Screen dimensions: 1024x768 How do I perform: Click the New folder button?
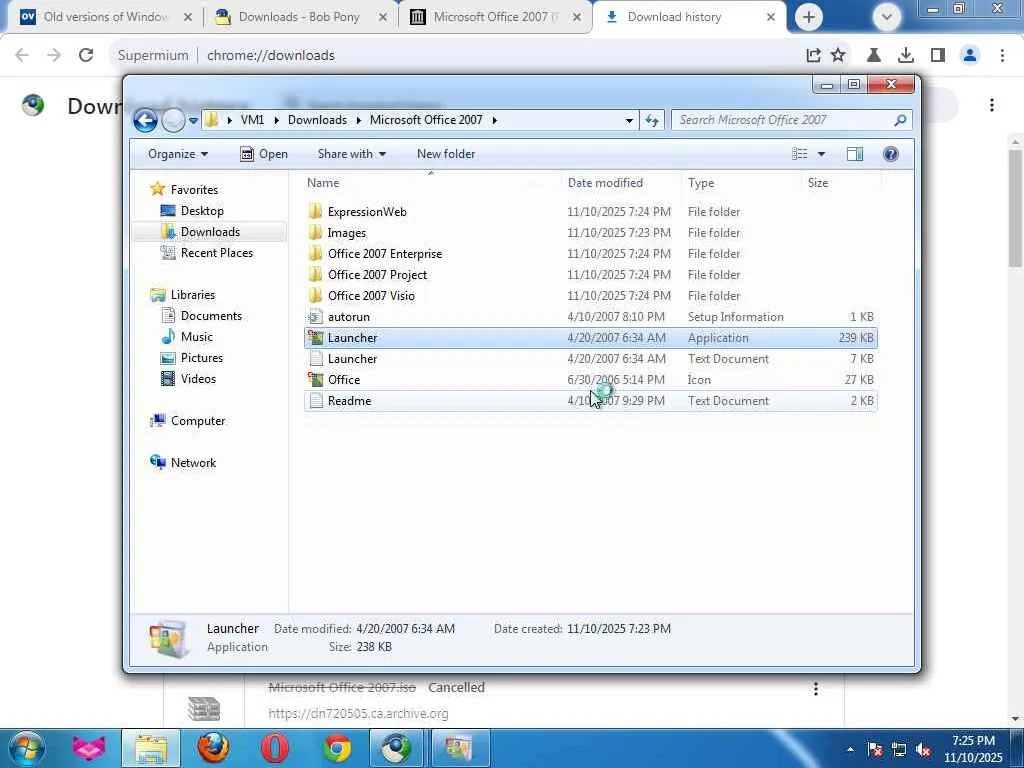pyautogui.click(x=446, y=154)
